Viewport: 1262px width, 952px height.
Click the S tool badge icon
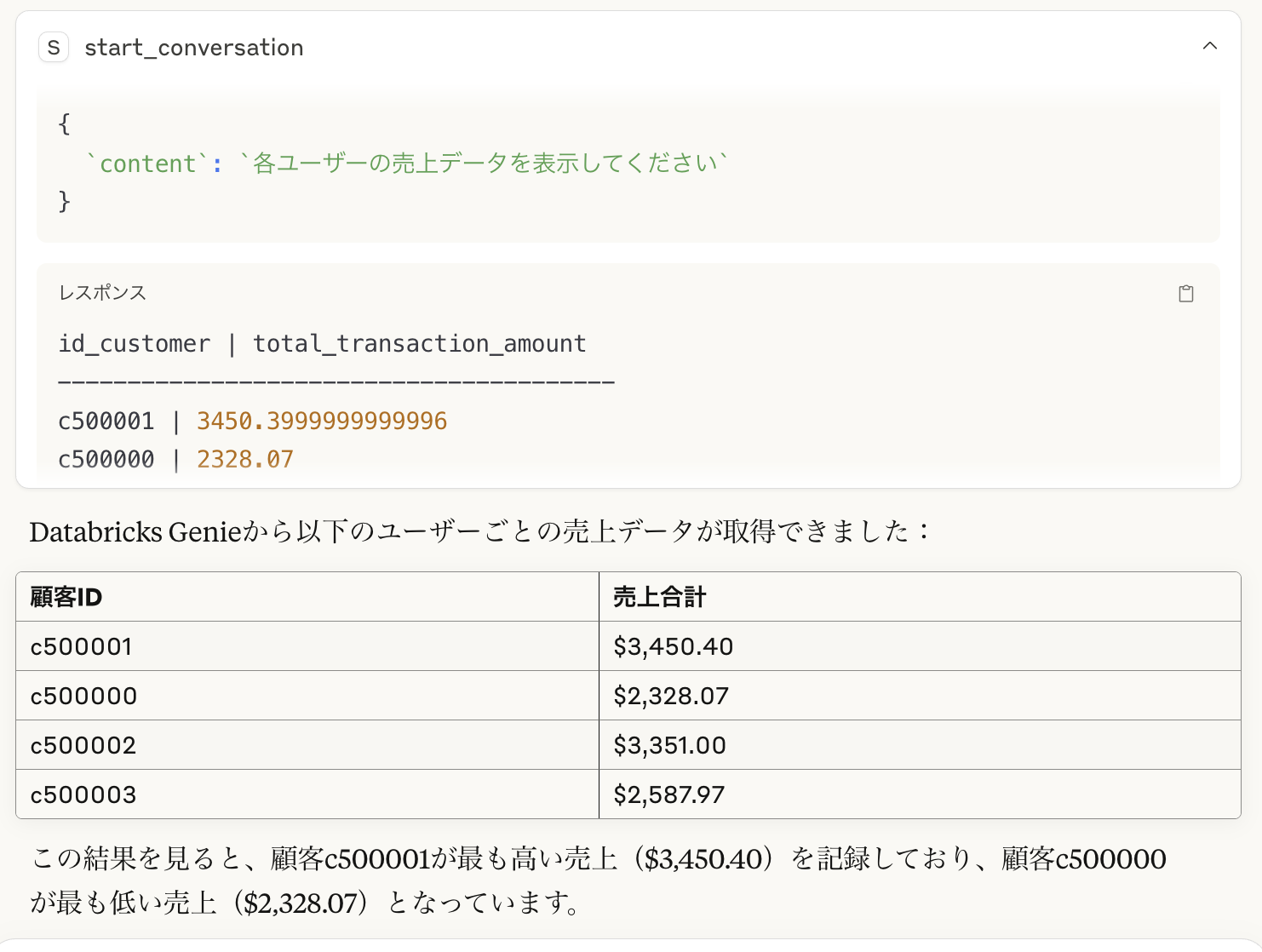click(x=54, y=48)
